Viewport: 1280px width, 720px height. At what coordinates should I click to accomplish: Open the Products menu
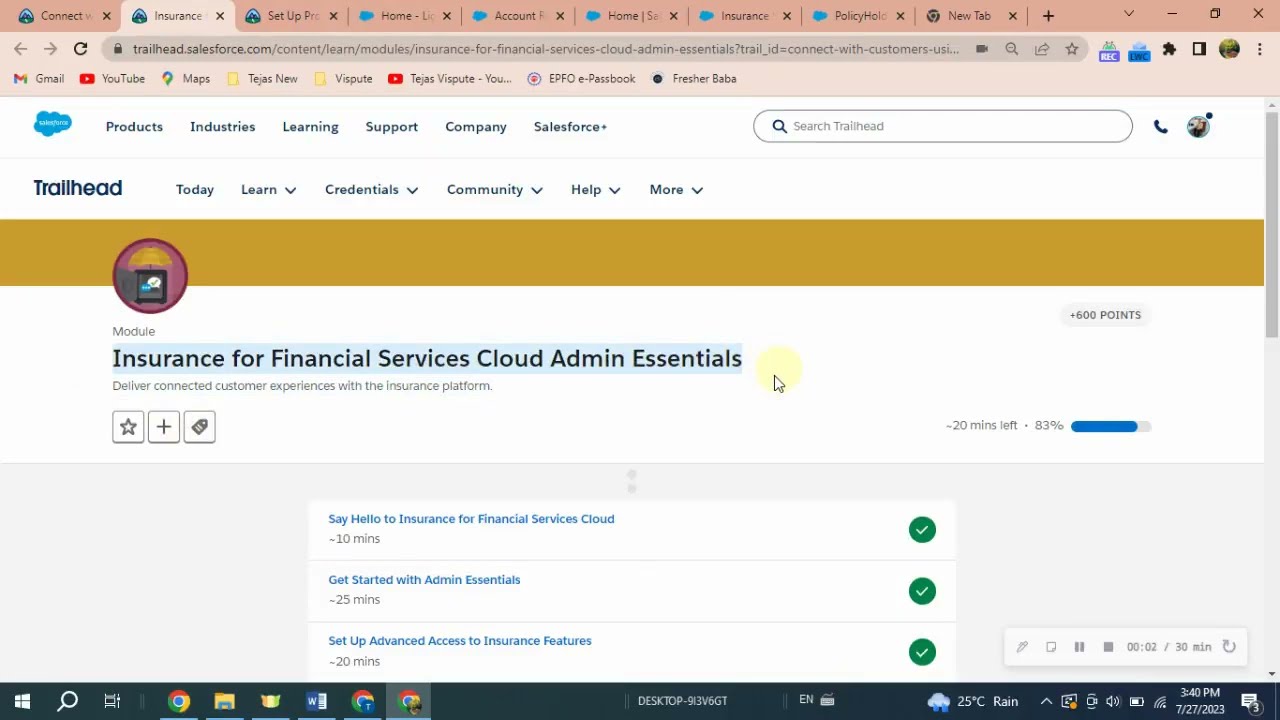click(x=134, y=127)
